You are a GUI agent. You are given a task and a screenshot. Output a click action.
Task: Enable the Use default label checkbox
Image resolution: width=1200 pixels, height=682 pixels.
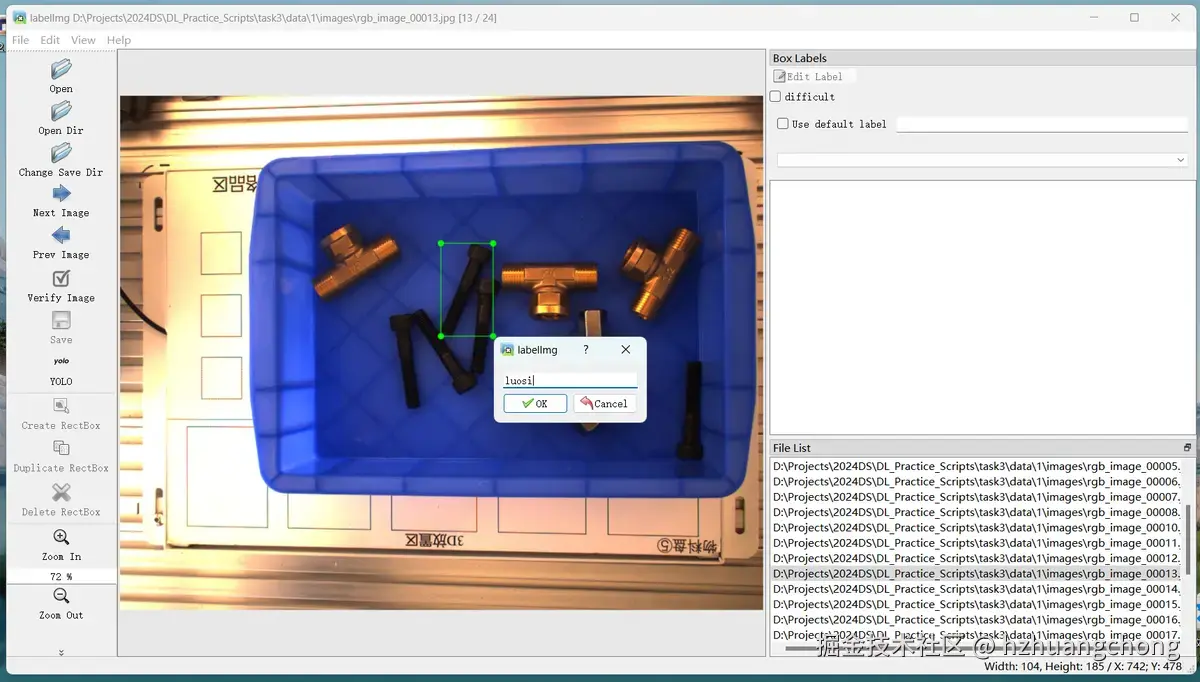tap(784, 124)
